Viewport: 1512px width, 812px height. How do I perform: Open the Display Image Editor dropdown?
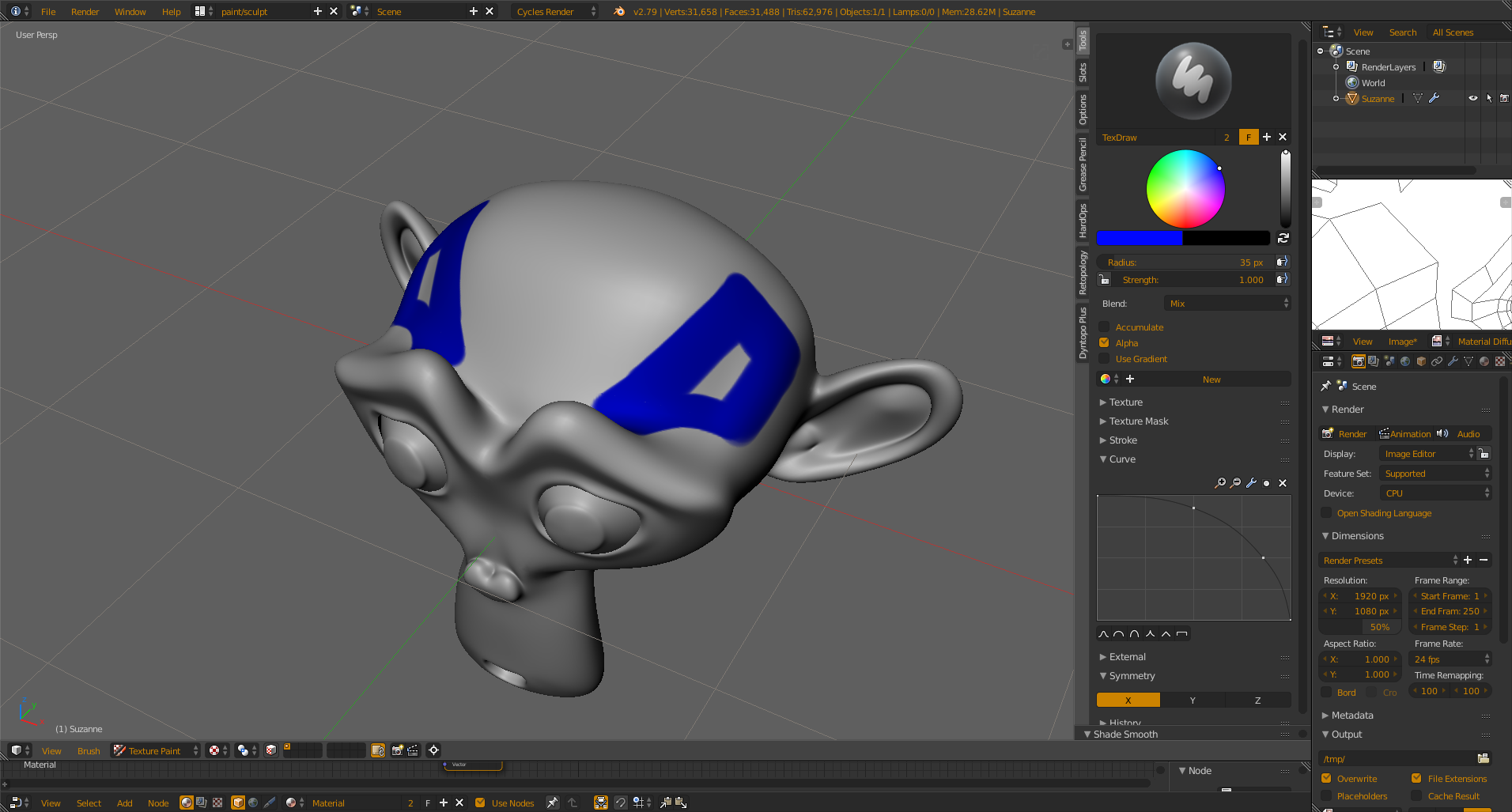tap(1428, 454)
